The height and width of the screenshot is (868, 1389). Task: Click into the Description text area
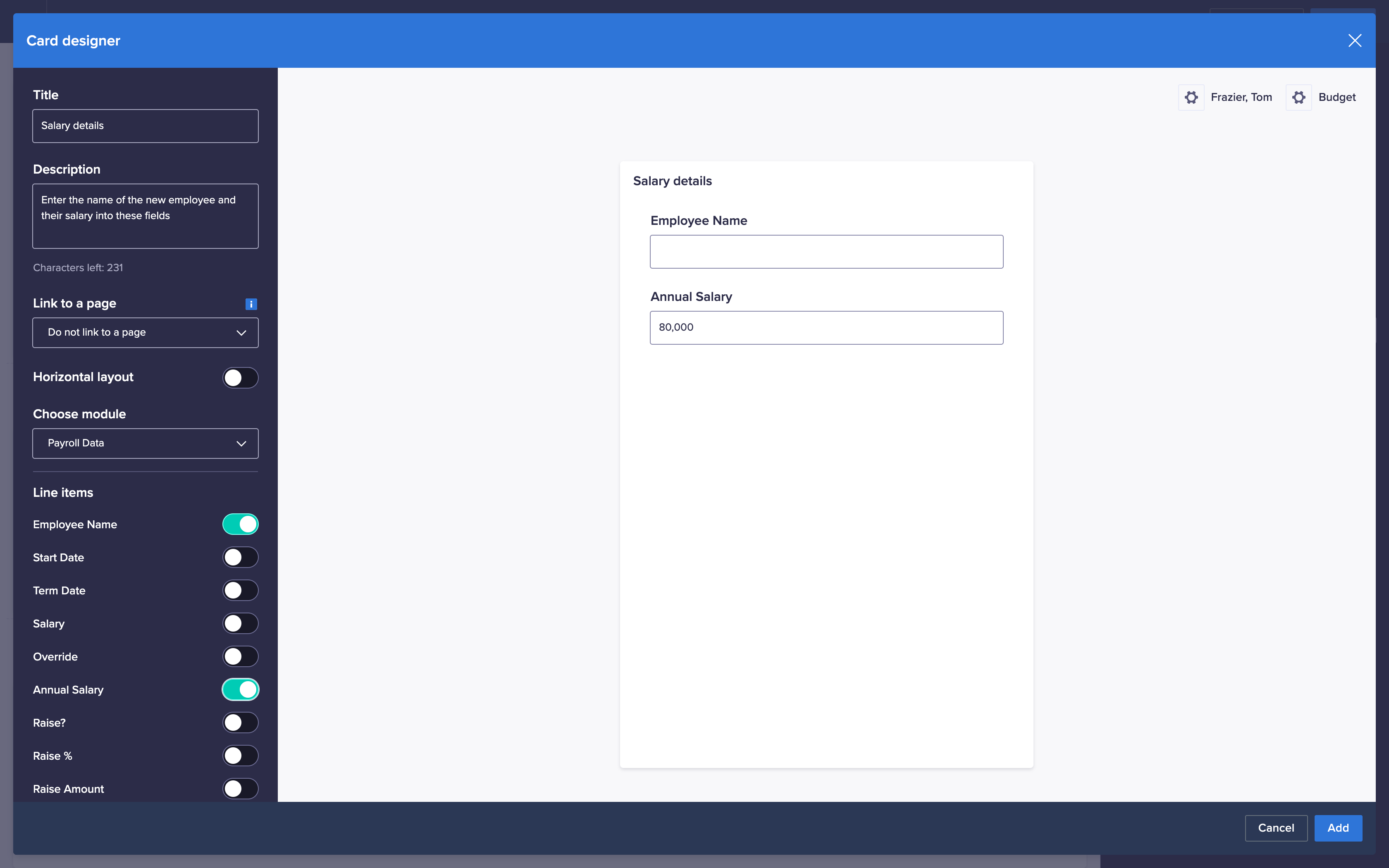click(x=145, y=216)
